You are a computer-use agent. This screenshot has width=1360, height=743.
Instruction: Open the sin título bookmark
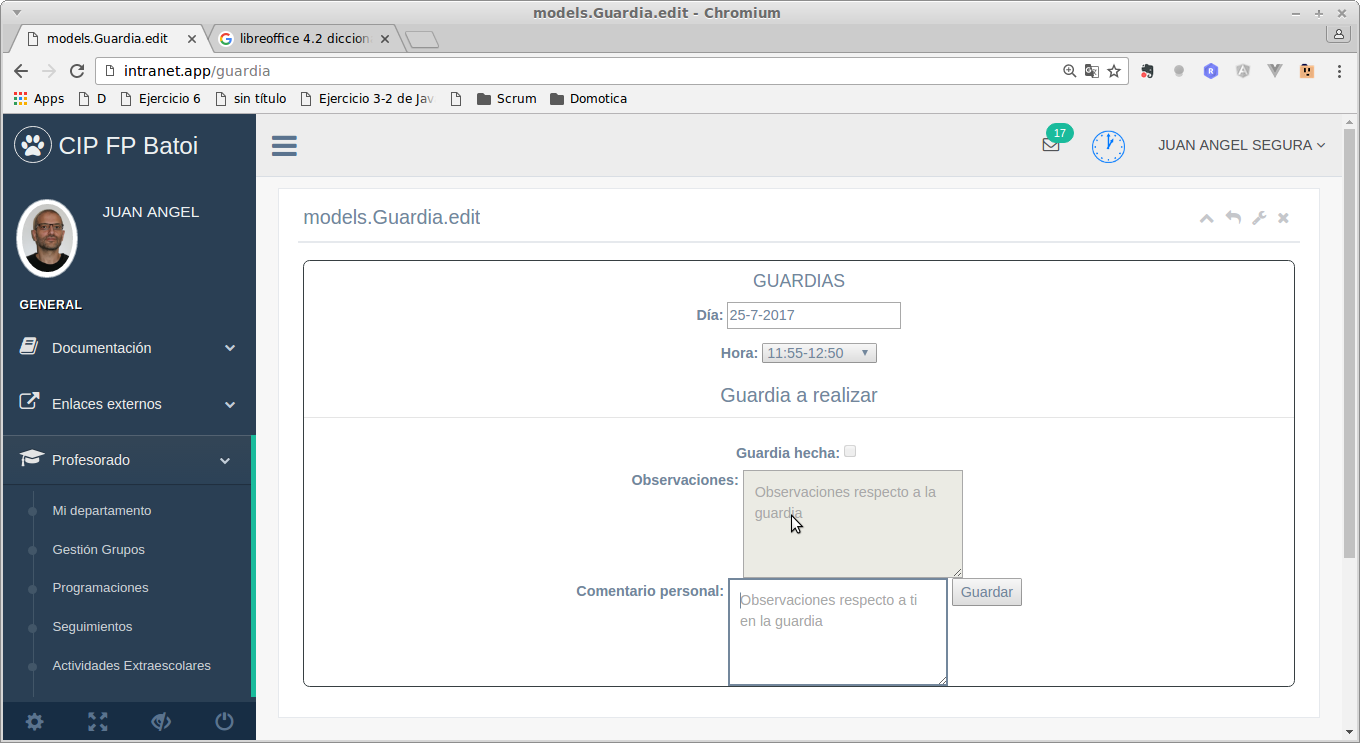click(251, 99)
